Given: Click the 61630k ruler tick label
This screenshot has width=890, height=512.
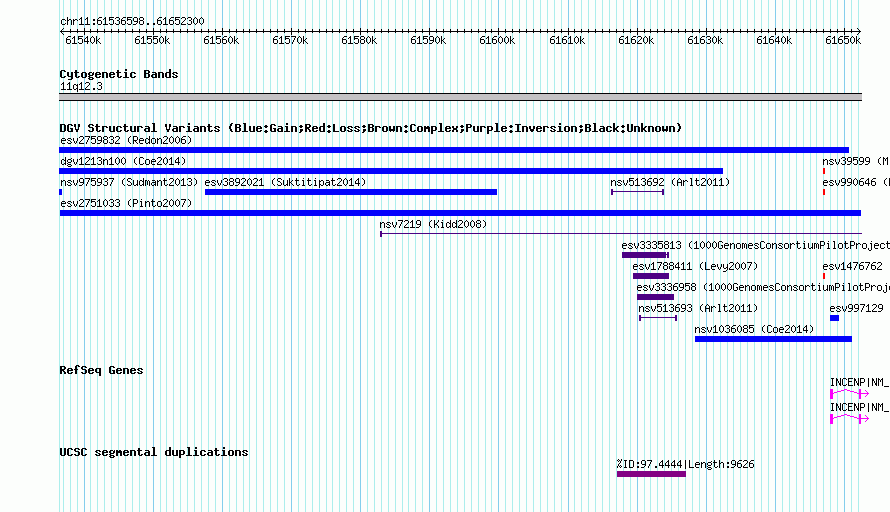Looking at the screenshot, I should pos(705,40).
